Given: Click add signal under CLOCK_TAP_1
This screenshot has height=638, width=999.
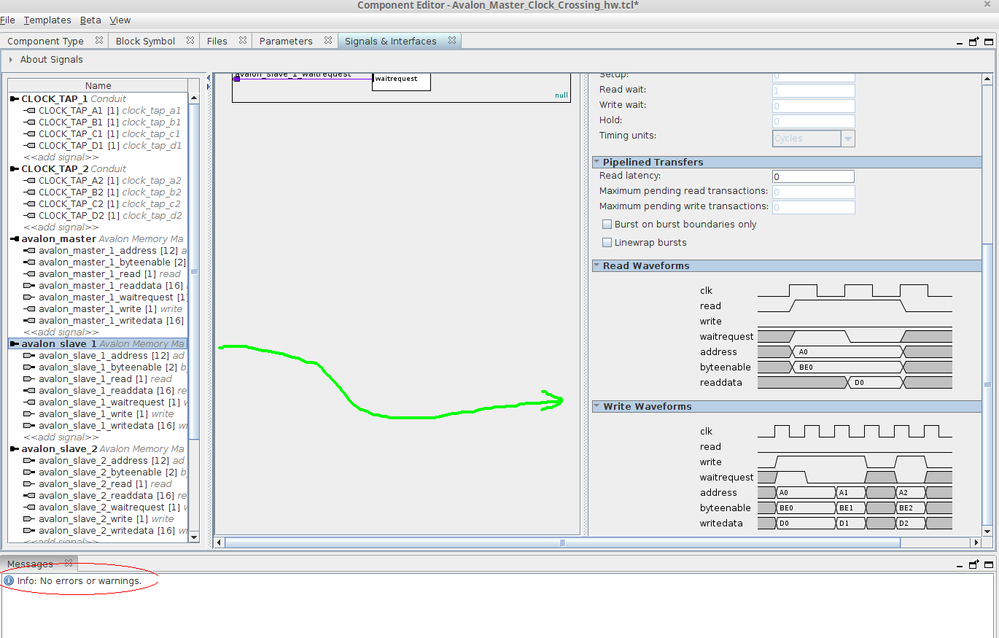Looking at the screenshot, I should (x=61, y=157).
